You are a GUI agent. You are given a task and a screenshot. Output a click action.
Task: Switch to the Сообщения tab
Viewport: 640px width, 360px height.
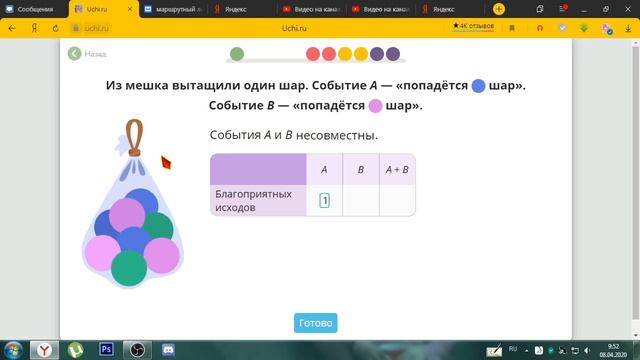click(34, 9)
